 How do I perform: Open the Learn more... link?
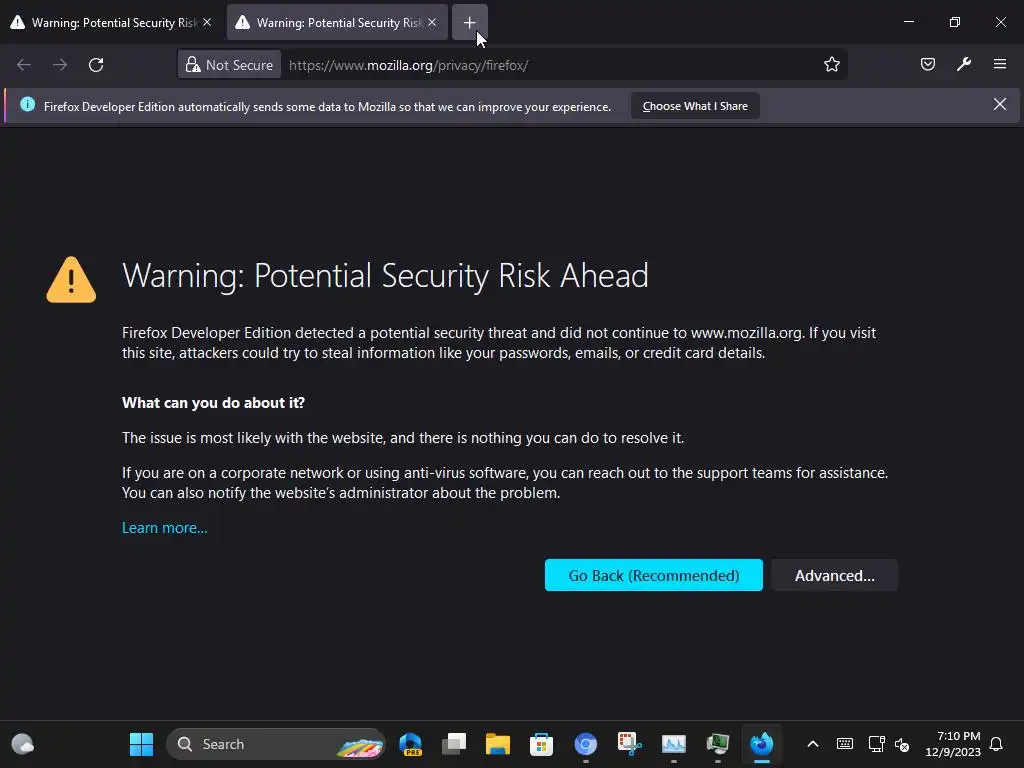[x=165, y=528]
